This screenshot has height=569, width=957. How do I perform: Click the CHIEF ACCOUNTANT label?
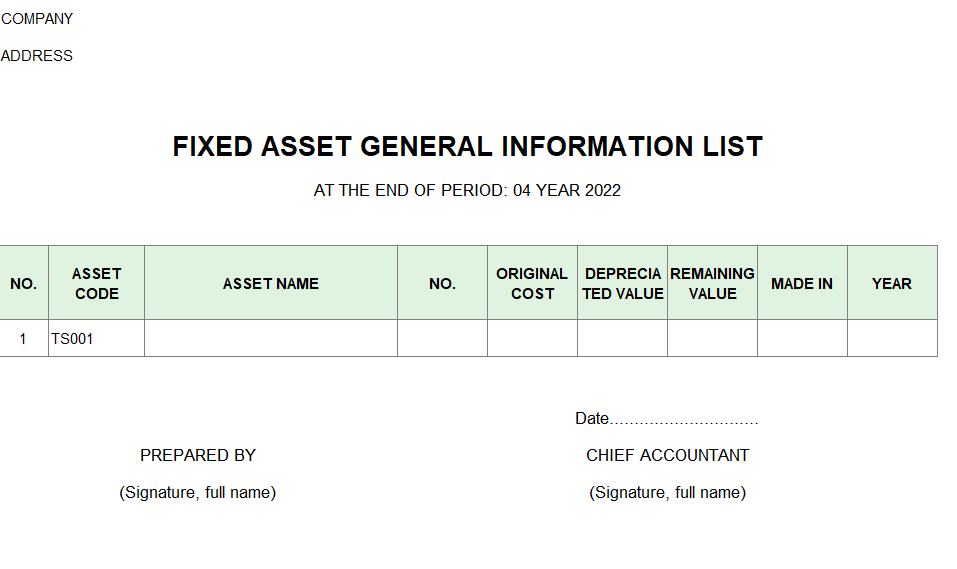click(667, 455)
